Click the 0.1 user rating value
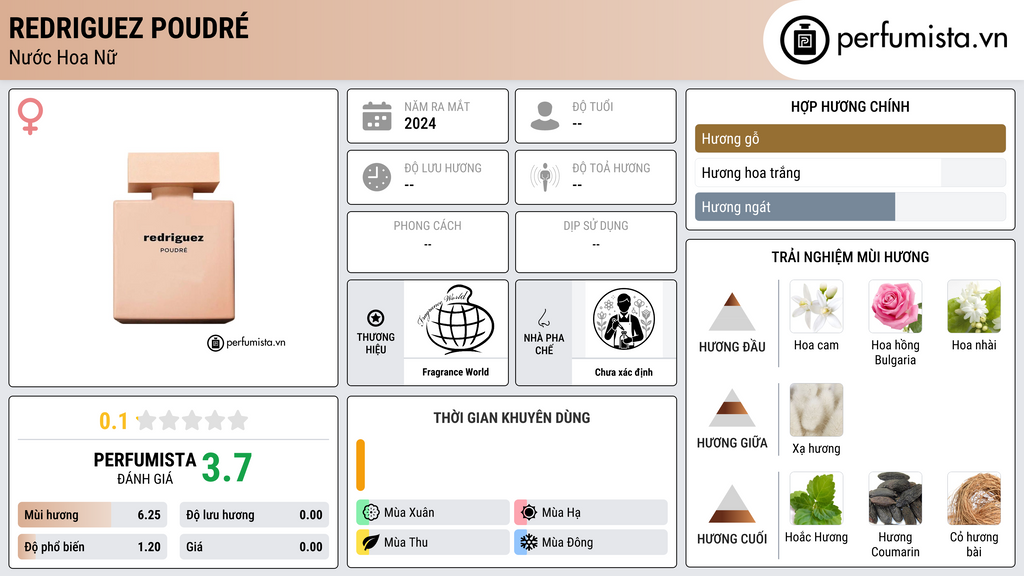The image size is (1024, 576). (x=114, y=421)
